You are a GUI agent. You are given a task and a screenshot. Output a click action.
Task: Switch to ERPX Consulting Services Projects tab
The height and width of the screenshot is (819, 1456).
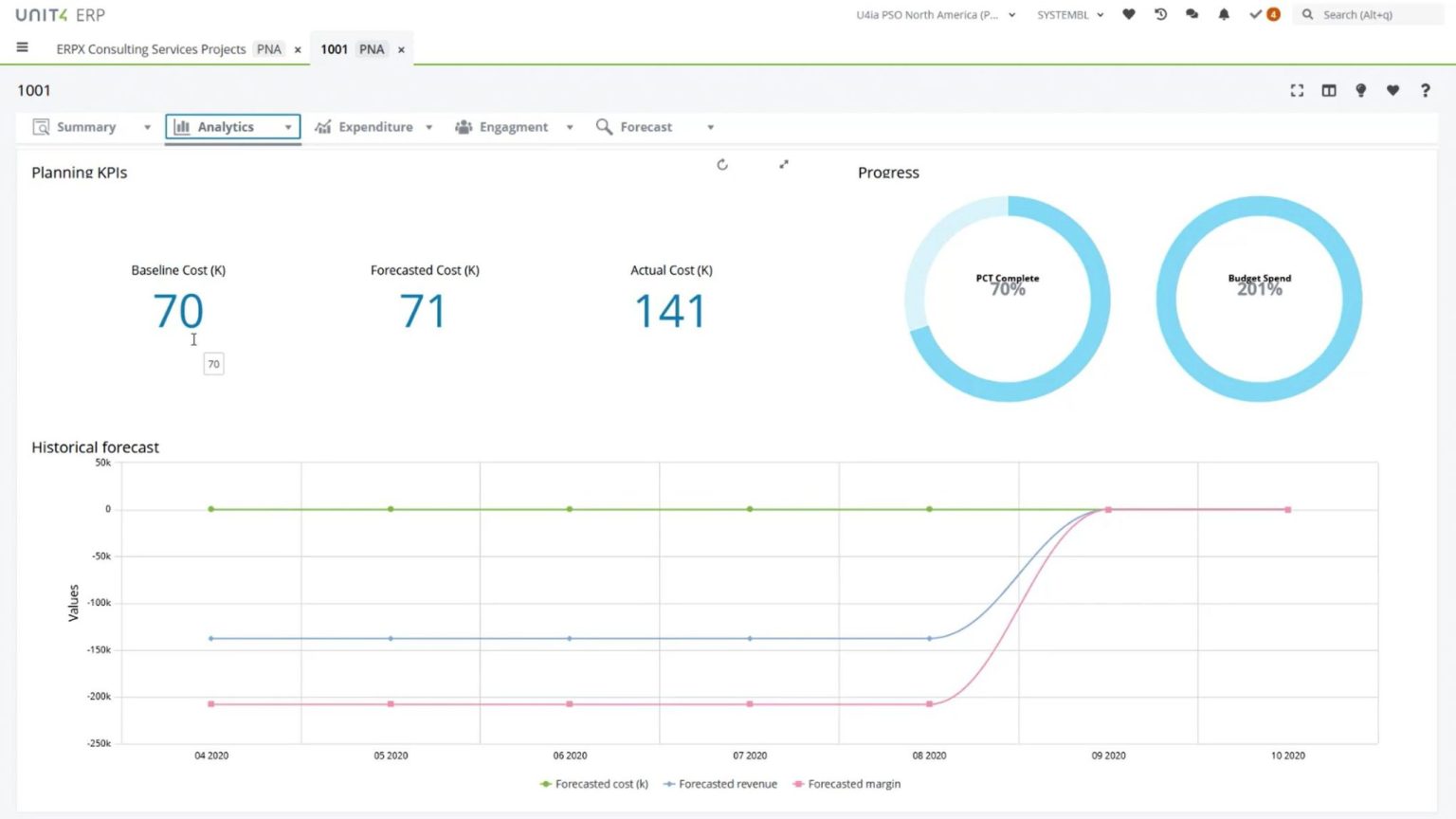[151, 49]
